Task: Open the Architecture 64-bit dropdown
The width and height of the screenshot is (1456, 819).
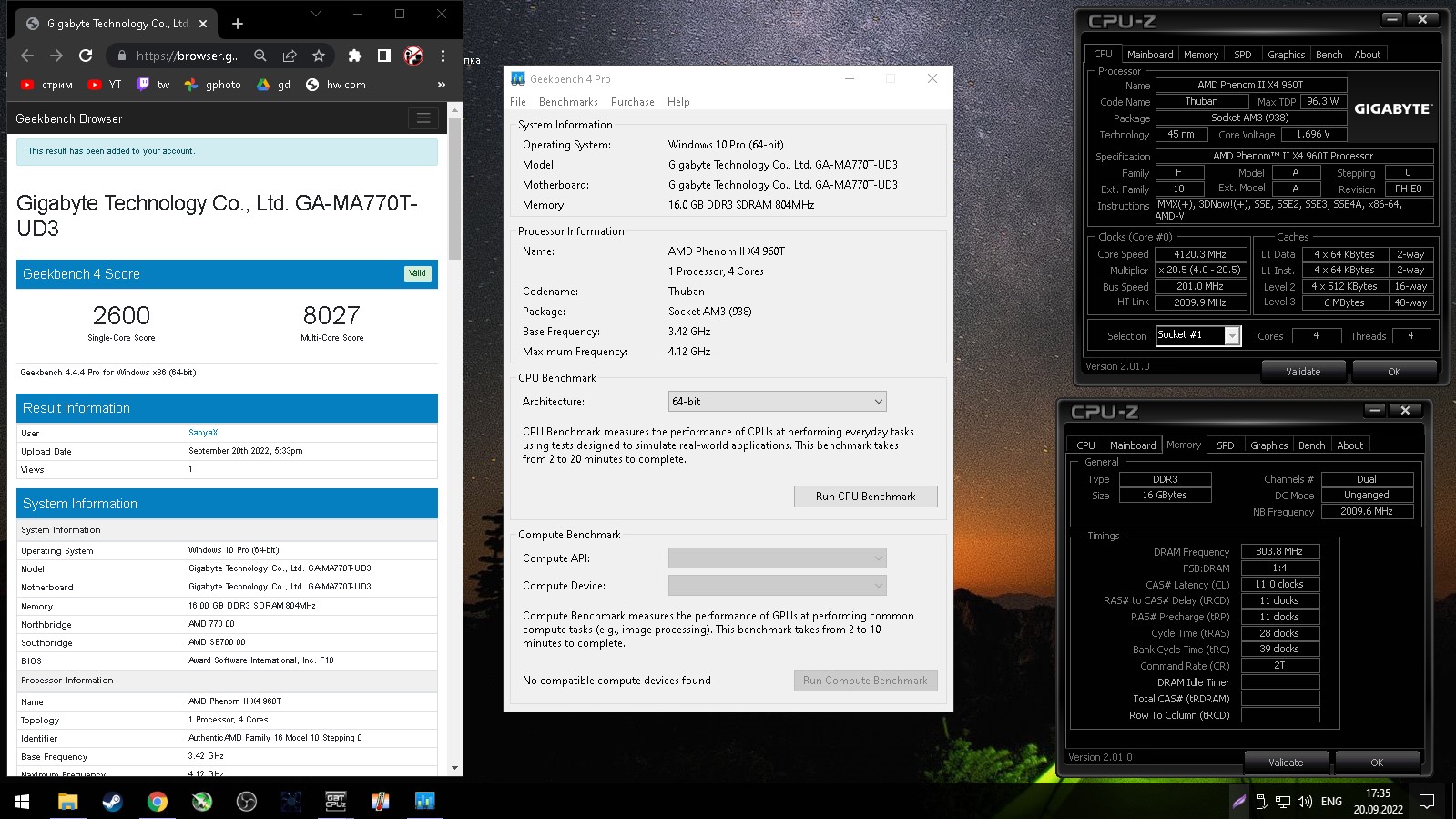Action: click(x=777, y=402)
